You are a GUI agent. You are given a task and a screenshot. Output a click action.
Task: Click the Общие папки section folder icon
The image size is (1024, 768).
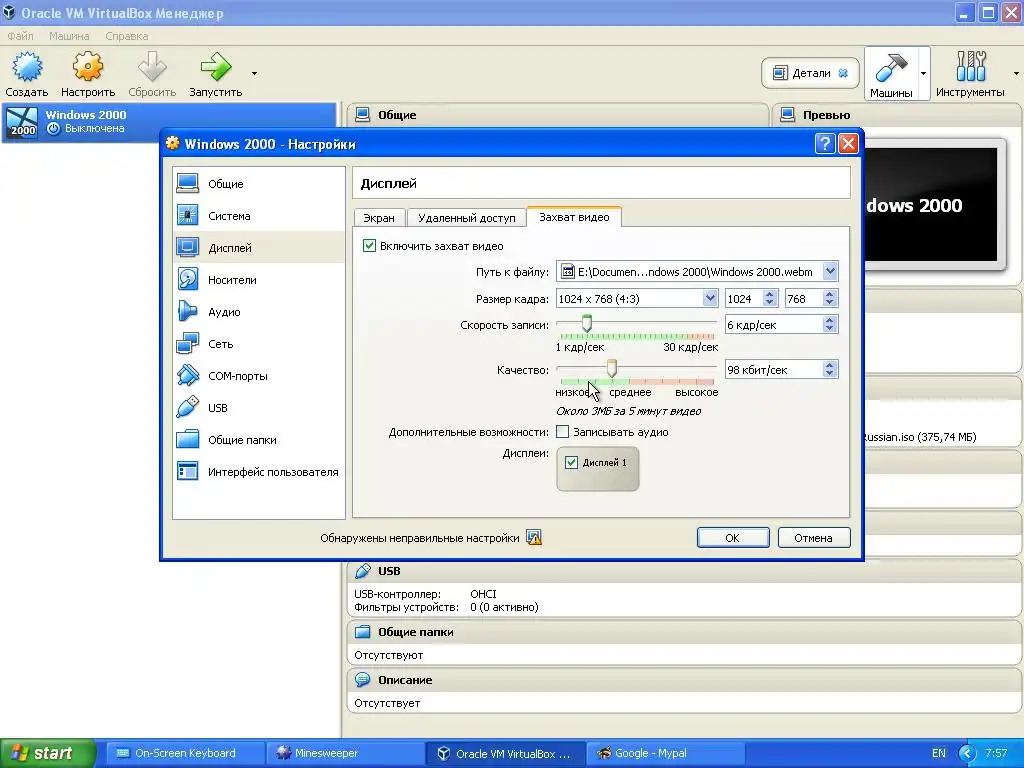(x=362, y=632)
